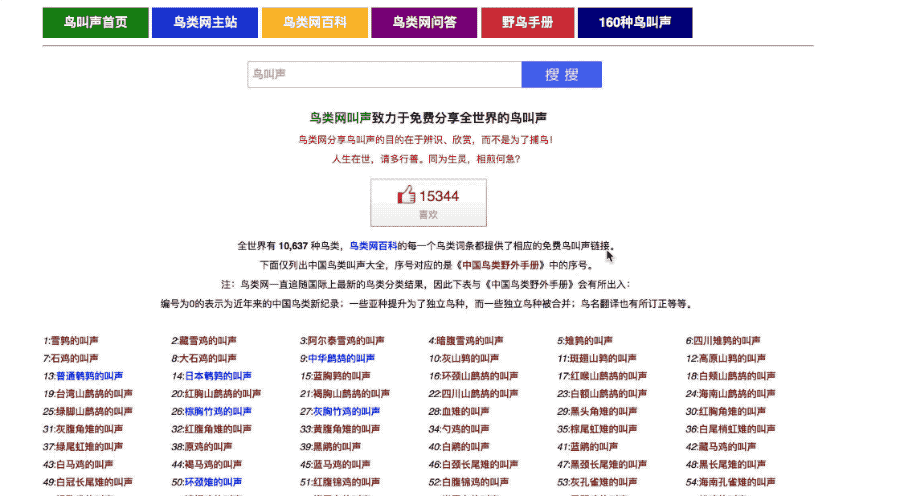This screenshot has height=496, width=900.
Task: Open 40:白鹇的叫声 link
Action: (x=459, y=447)
